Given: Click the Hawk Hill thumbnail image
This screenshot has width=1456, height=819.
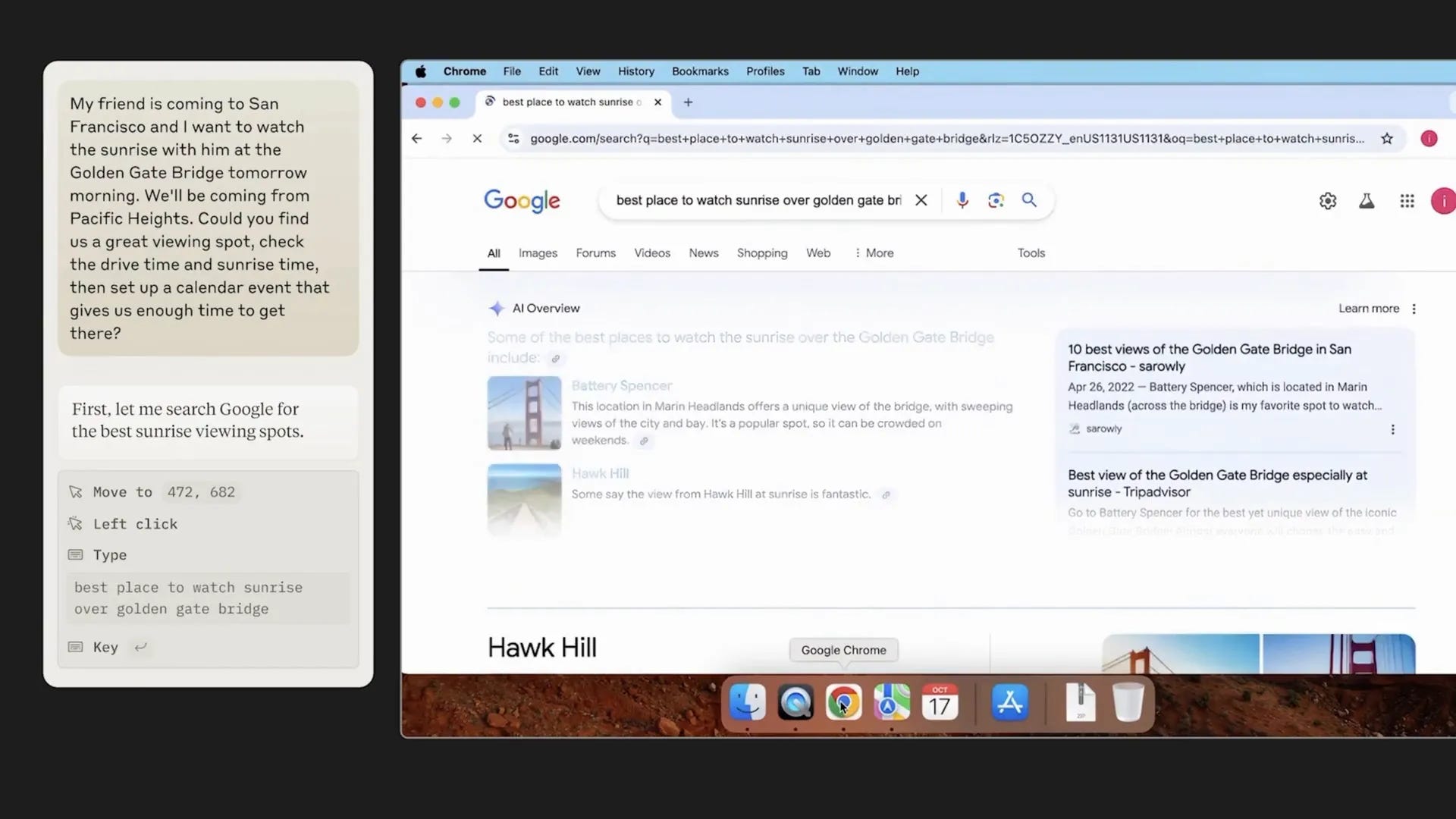Looking at the screenshot, I should pos(524,499).
